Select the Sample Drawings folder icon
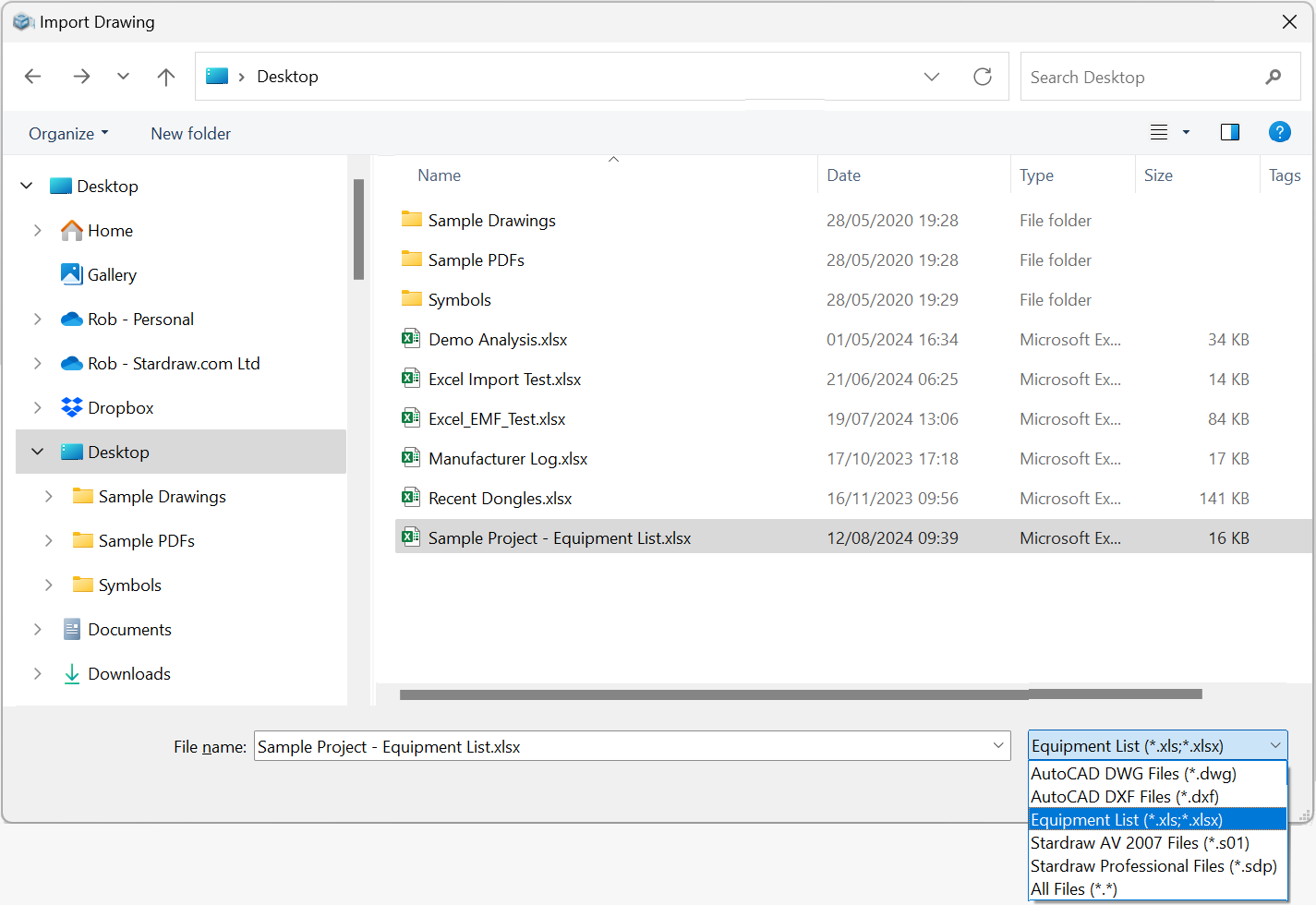This screenshot has height=905, width=1316. pyautogui.click(x=412, y=220)
